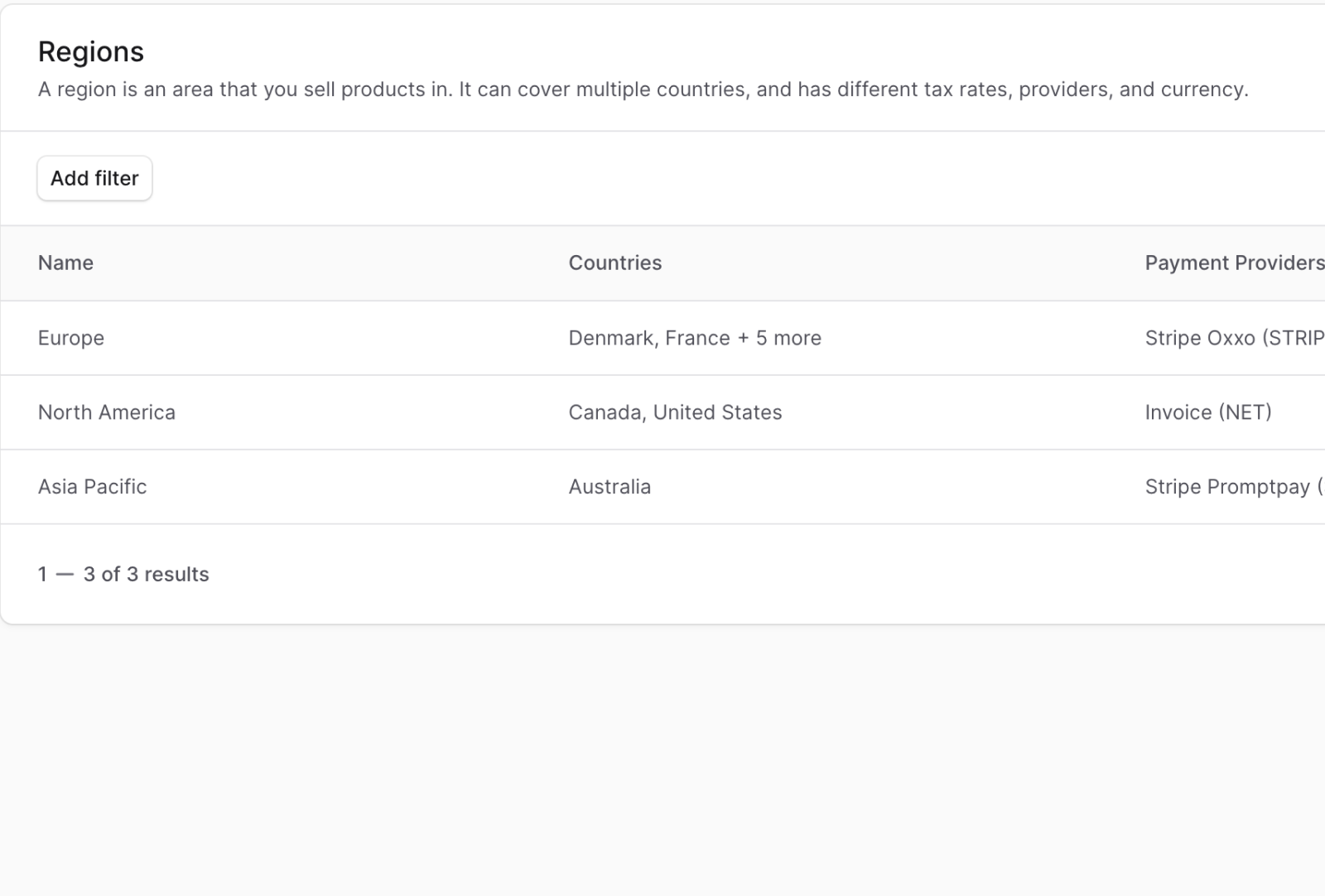Click the Regions page title
This screenshot has width=1325, height=896.
[90, 51]
